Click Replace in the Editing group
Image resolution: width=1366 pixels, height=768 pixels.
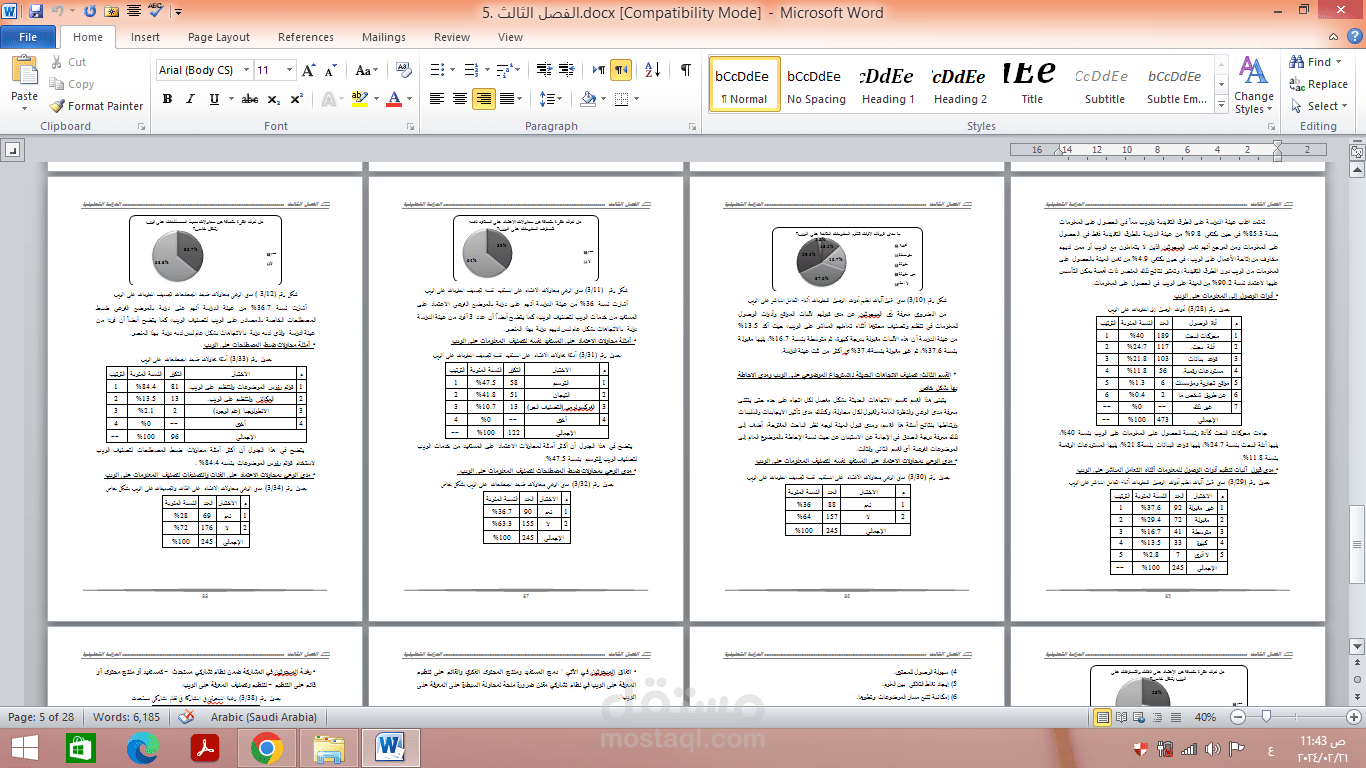coord(1319,84)
